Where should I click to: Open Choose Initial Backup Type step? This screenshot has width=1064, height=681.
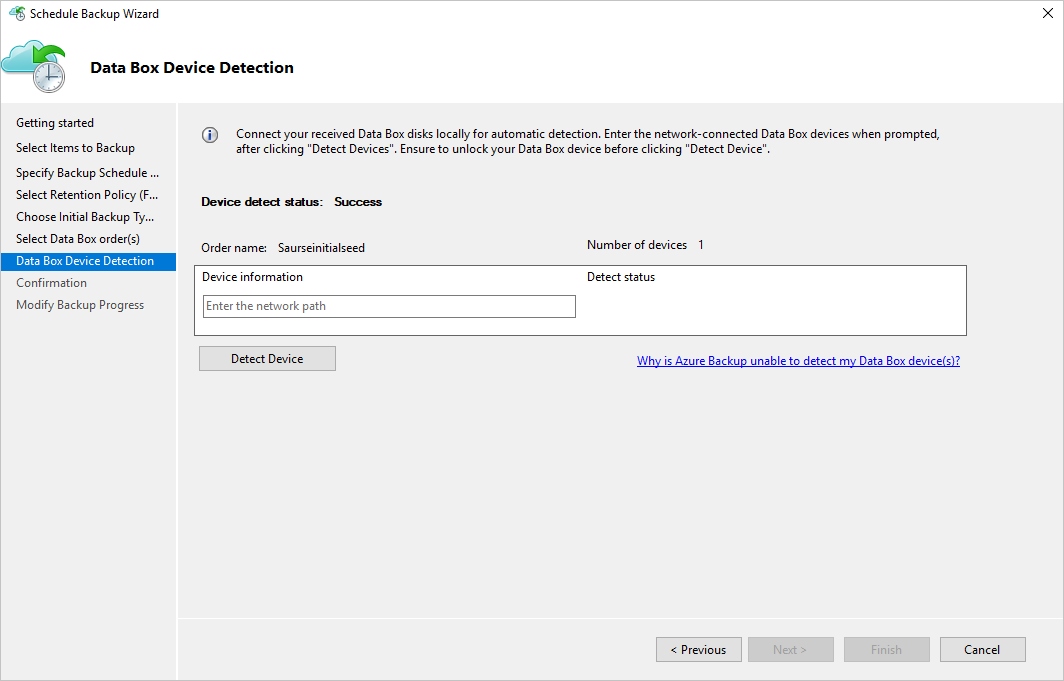(x=85, y=216)
